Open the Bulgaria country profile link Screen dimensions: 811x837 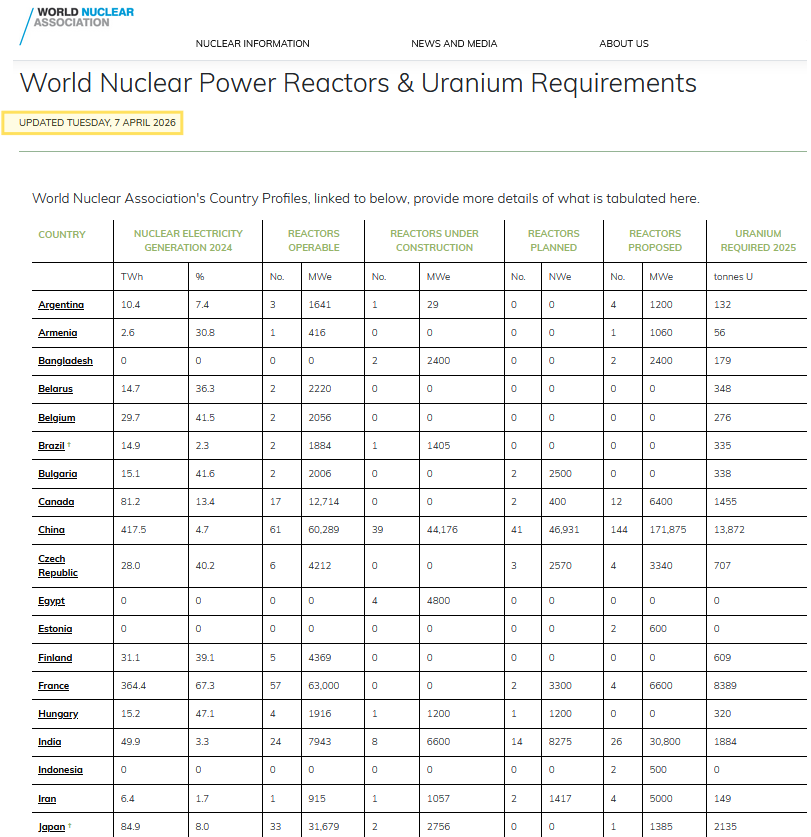coord(58,473)
